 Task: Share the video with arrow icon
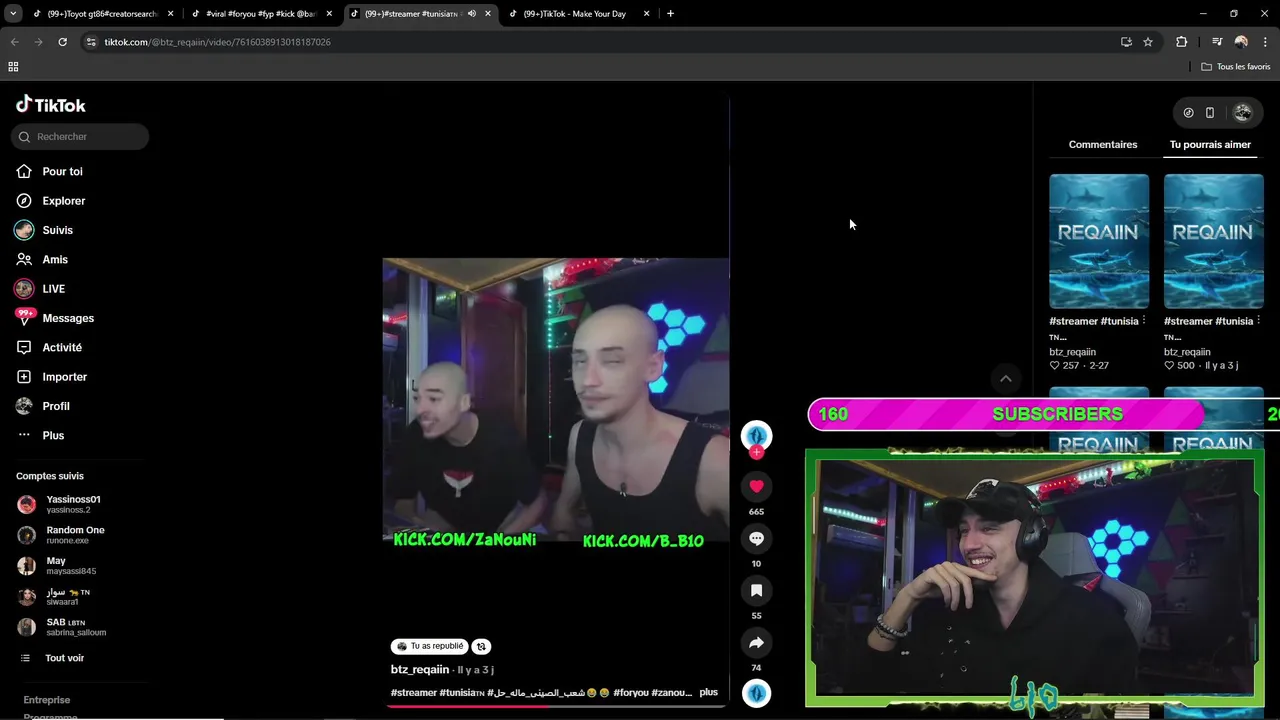point(756,642)
